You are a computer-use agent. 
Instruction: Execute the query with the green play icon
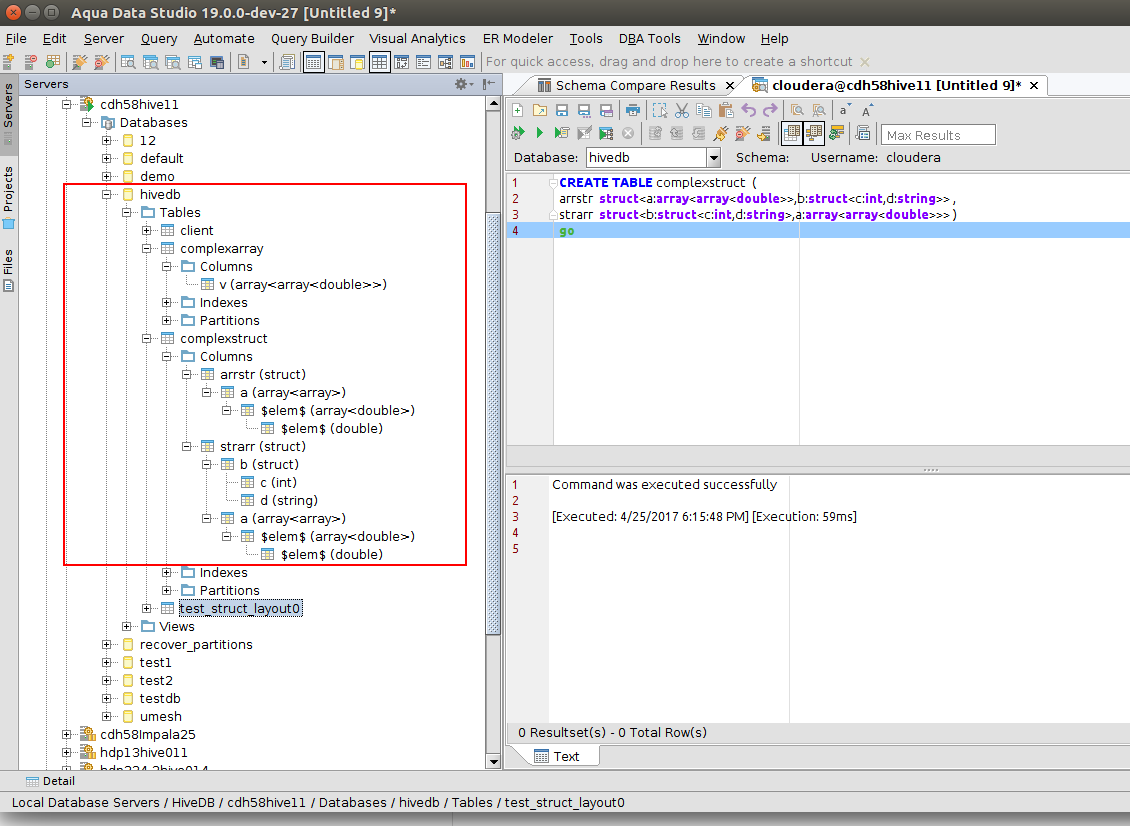[x=539, y=133]
